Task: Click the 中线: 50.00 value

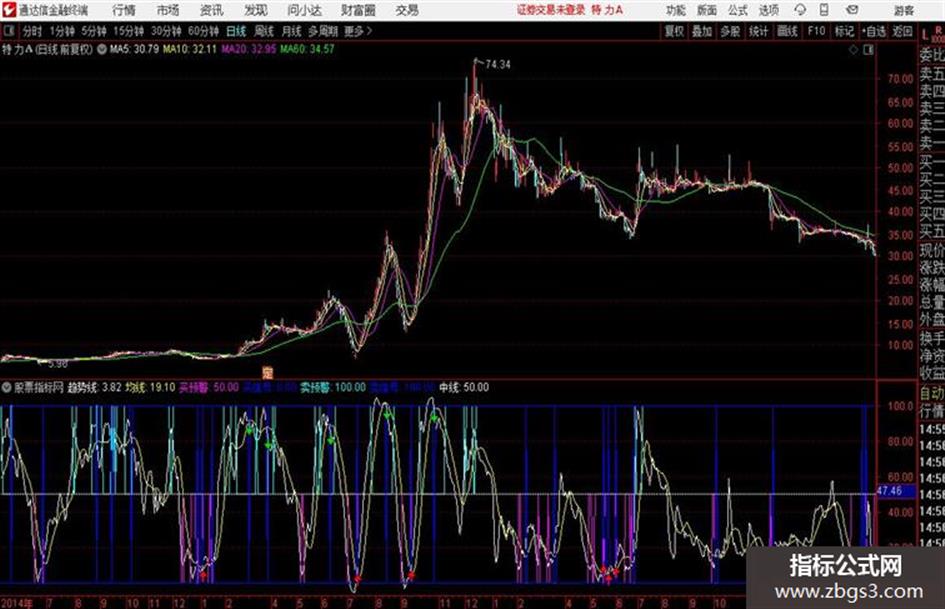Action: tap(463, 387)
